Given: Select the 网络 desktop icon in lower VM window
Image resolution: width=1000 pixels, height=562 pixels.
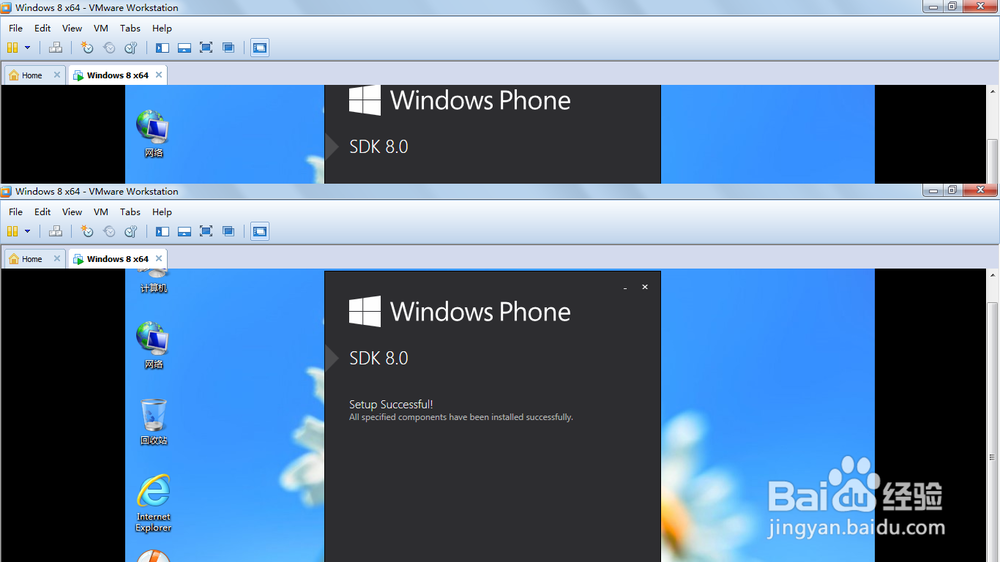Looking at the screenshot, I should 153,345.
